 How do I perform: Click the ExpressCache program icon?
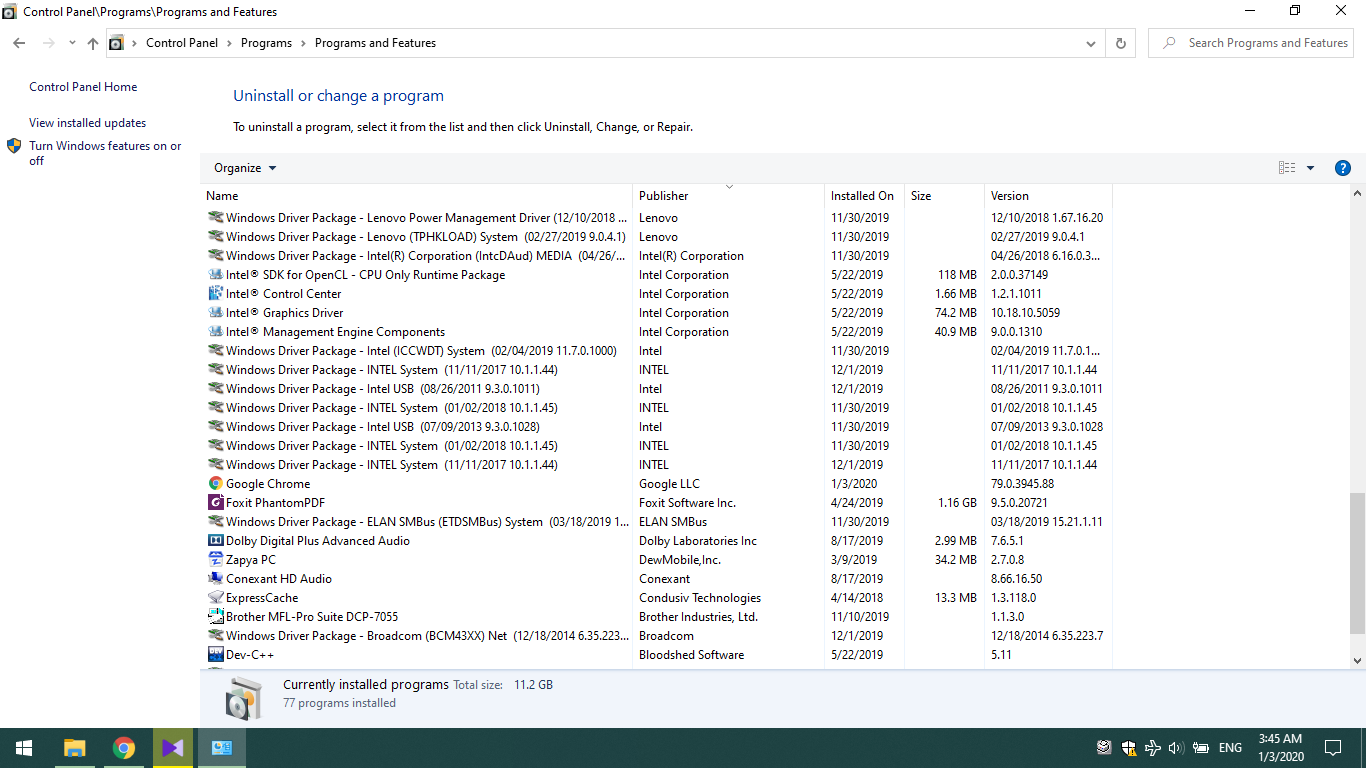[x=215, y=598]
